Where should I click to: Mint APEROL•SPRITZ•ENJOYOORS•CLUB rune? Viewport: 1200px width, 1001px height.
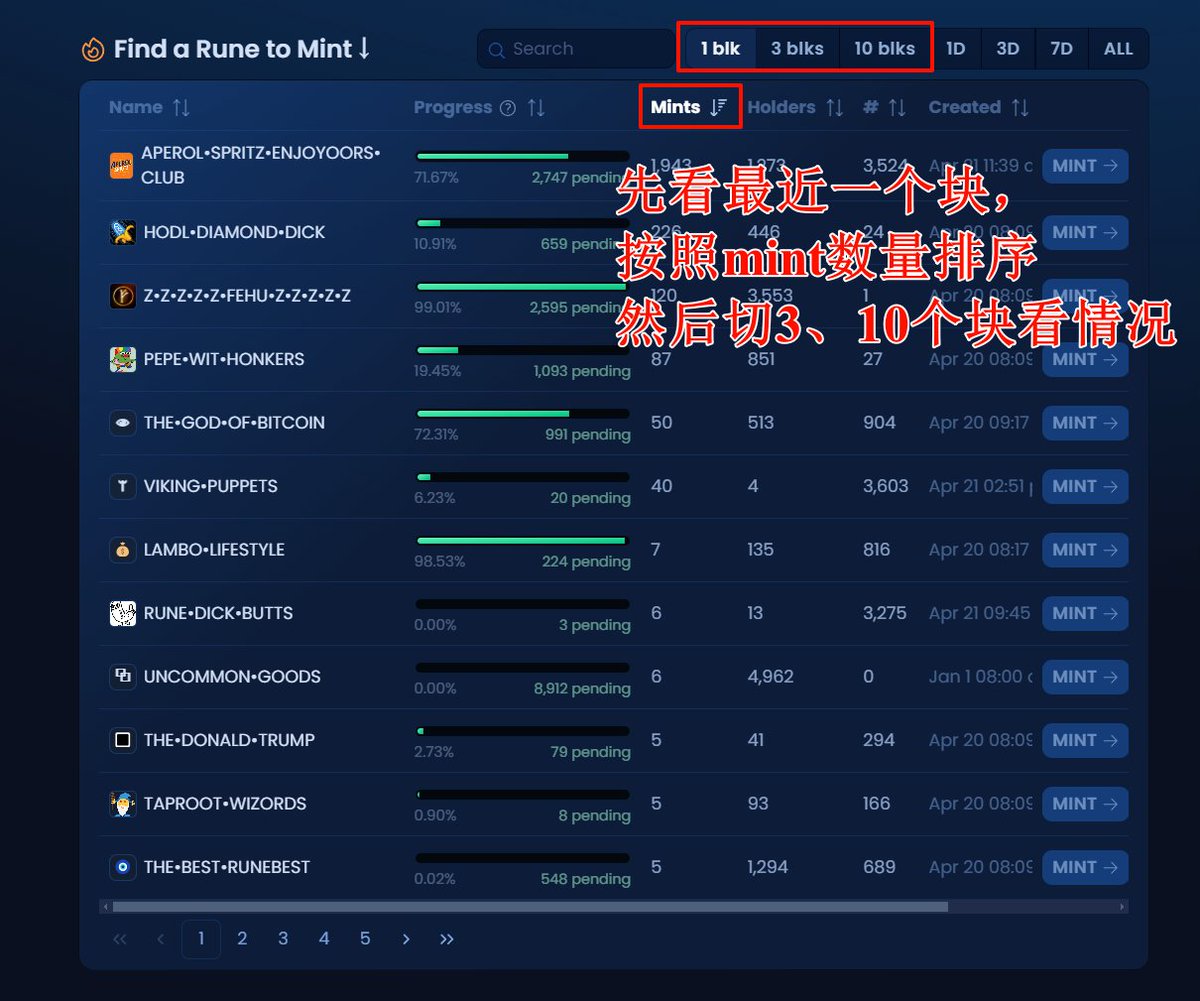(1085, 166)
